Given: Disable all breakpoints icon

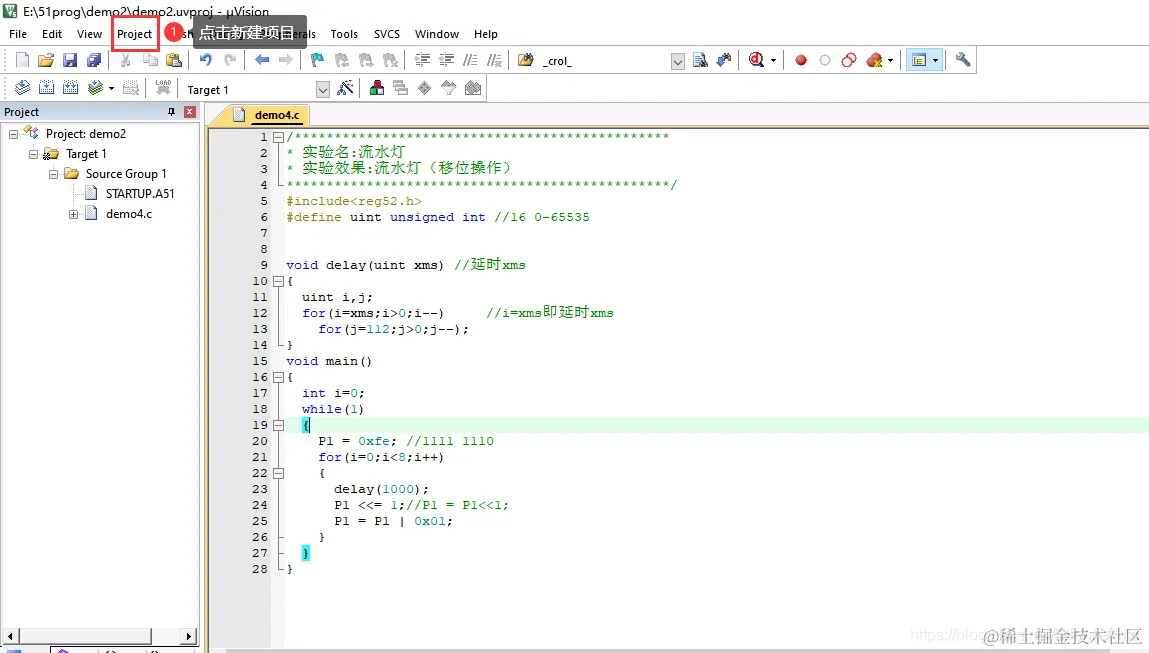Looking at the screenshot, I should click(x=849, y=60).
